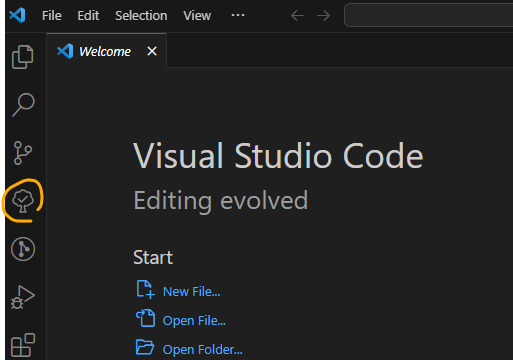513x360 pixels.
Task: Go back with the left arrow
Action: pyautogui.click(x=297, y=15)
